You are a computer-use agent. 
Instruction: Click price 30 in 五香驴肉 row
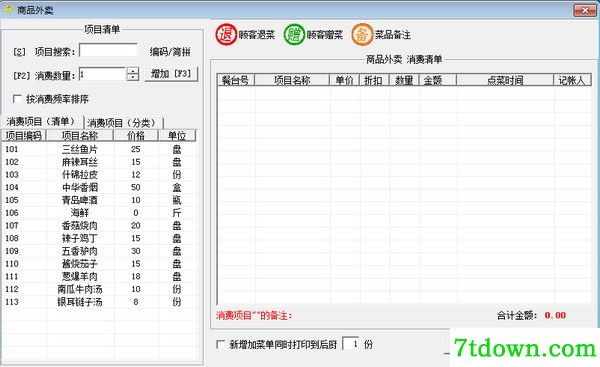(x=136, y=251)
